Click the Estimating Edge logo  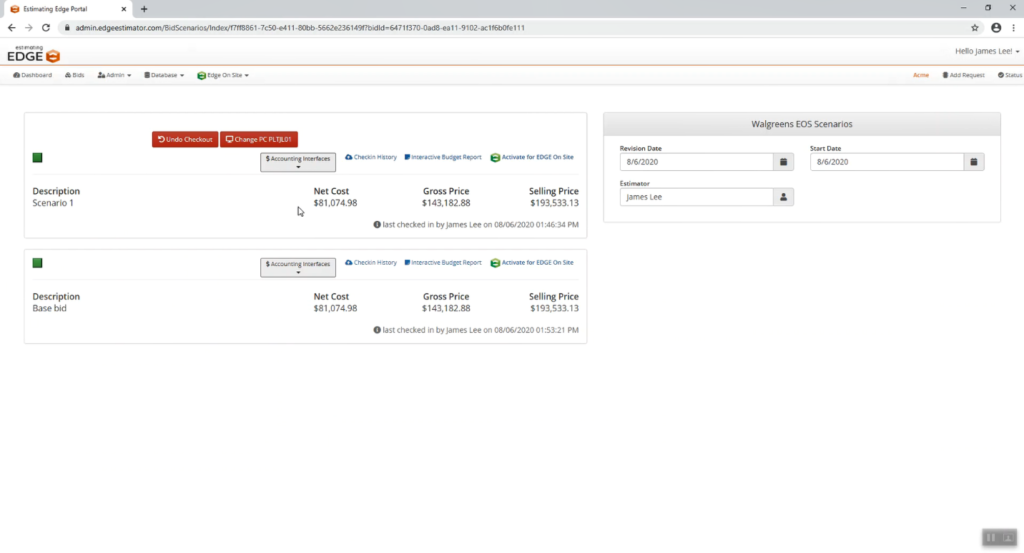(x=34, y=53)
